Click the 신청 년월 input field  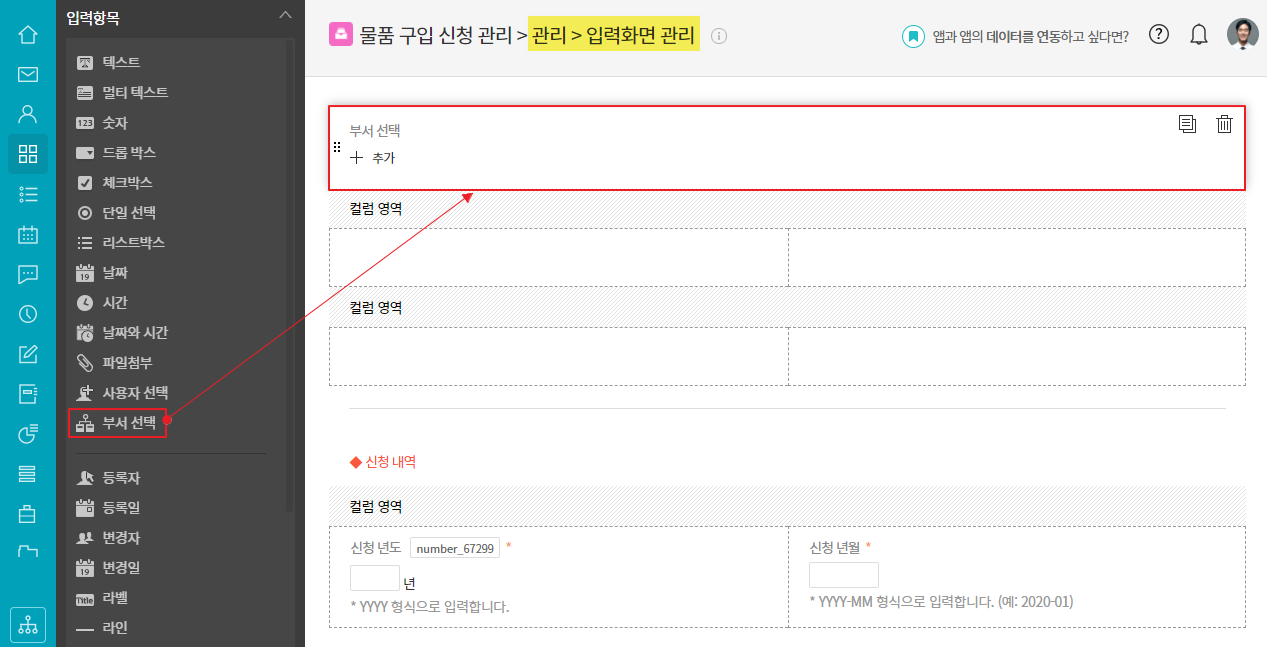coord(843,575)
